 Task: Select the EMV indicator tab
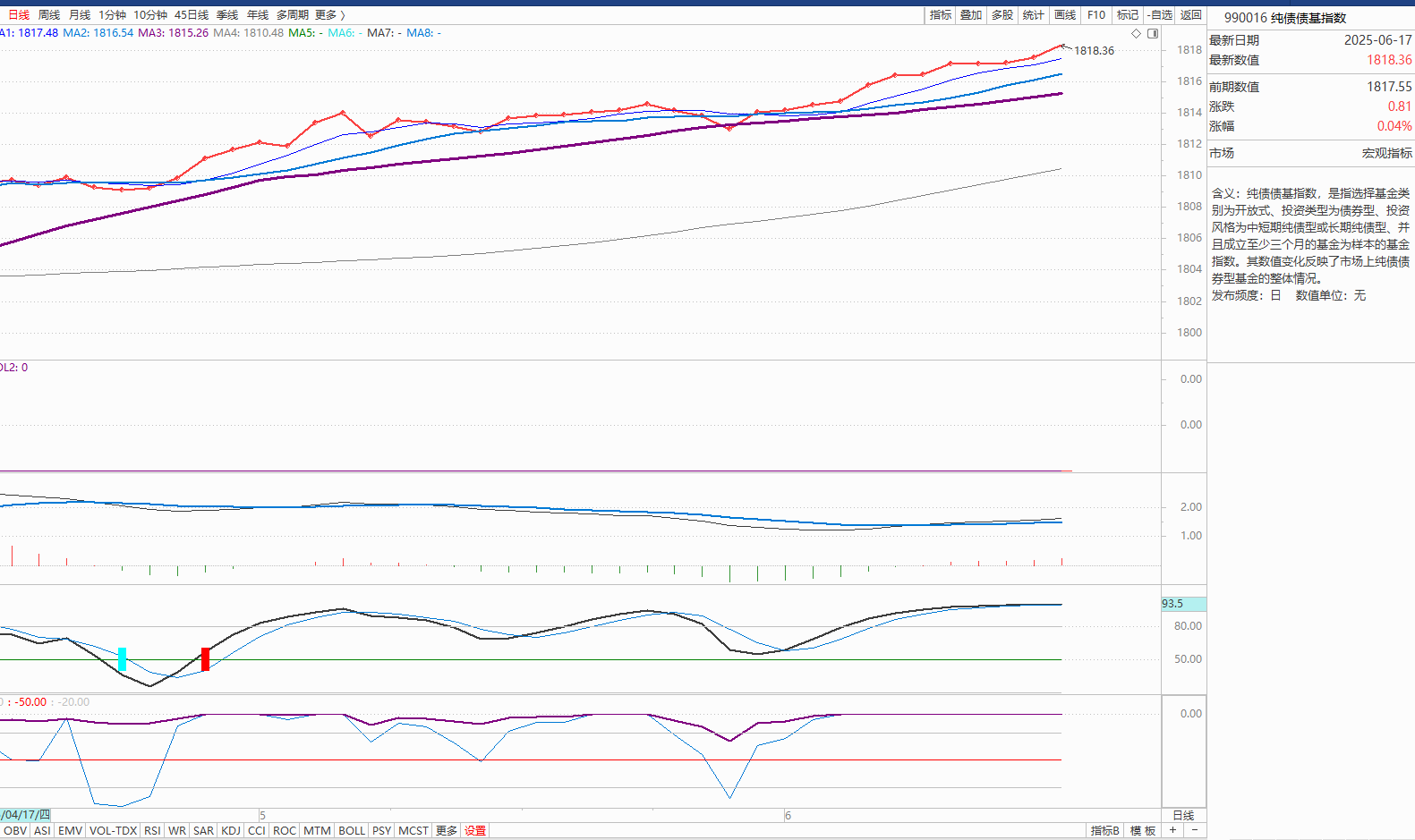70,831
